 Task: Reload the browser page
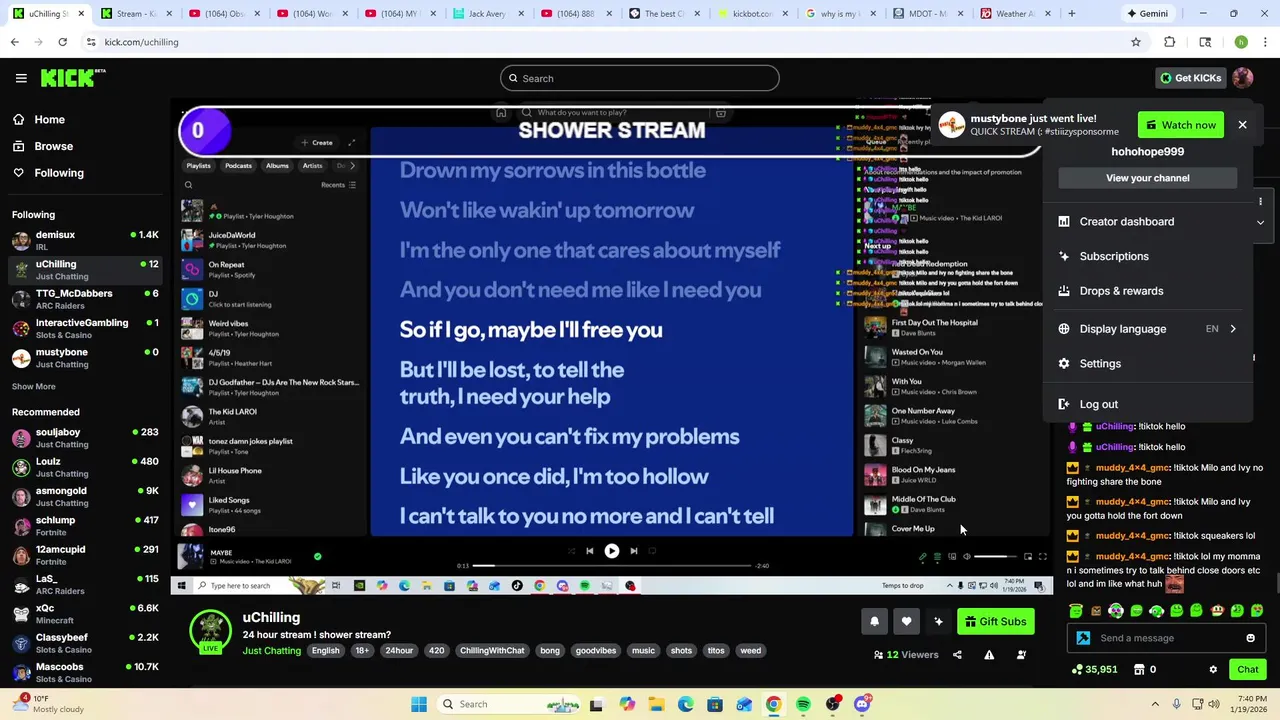coord(62,42)
